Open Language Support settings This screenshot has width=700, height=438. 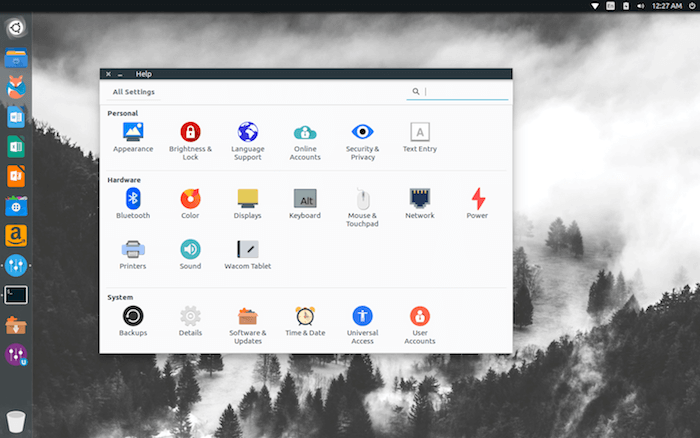[248, 141]
